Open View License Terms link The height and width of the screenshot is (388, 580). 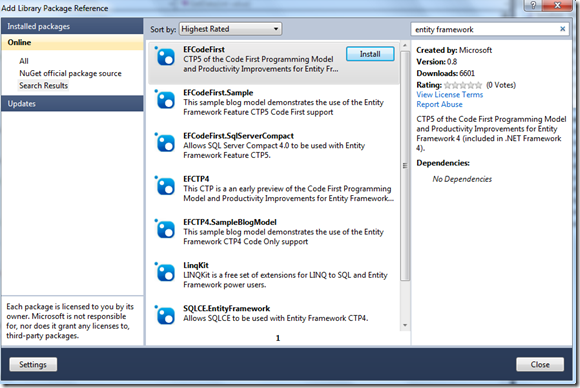tap(449, 95)
